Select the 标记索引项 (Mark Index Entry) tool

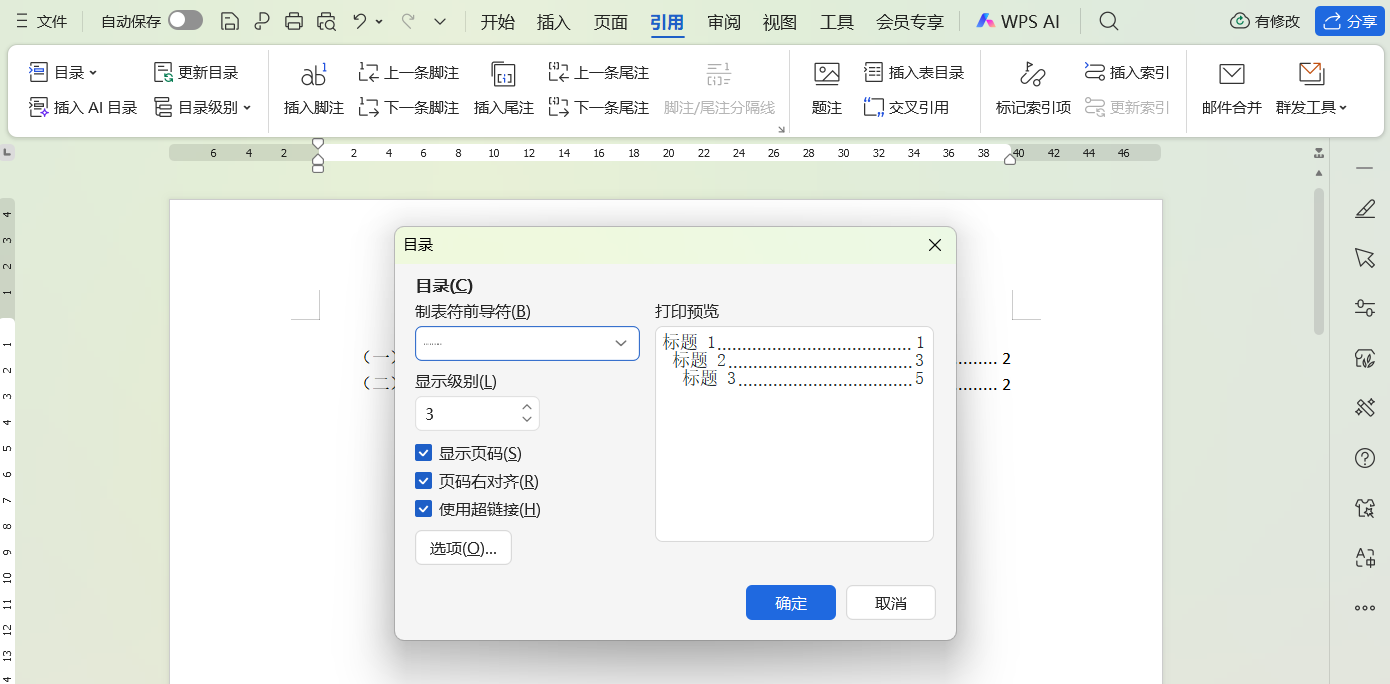(x=1032, y=87)
